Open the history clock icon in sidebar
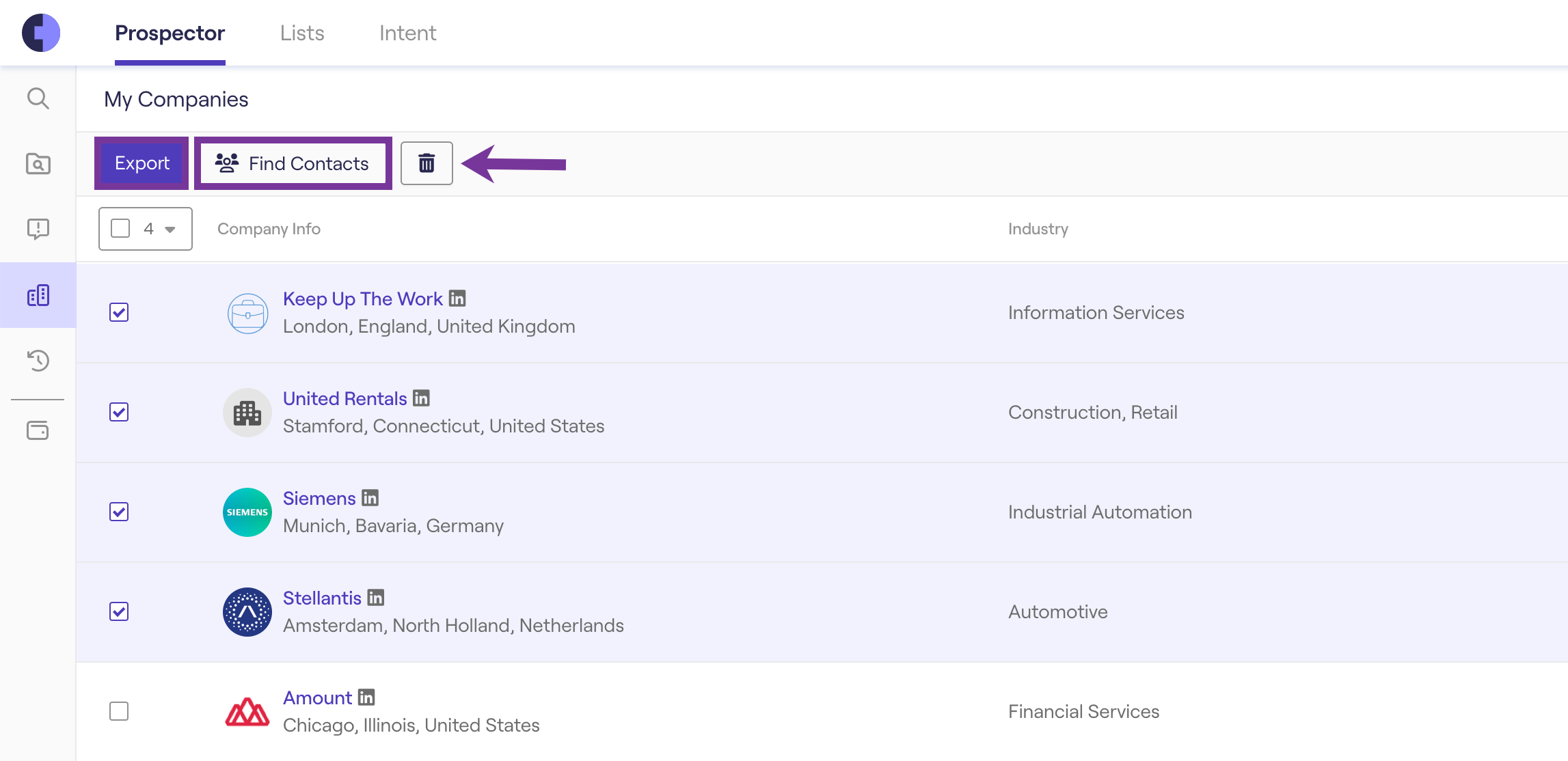This screenshot has width=1568, height=761. [x=38, y=360]
